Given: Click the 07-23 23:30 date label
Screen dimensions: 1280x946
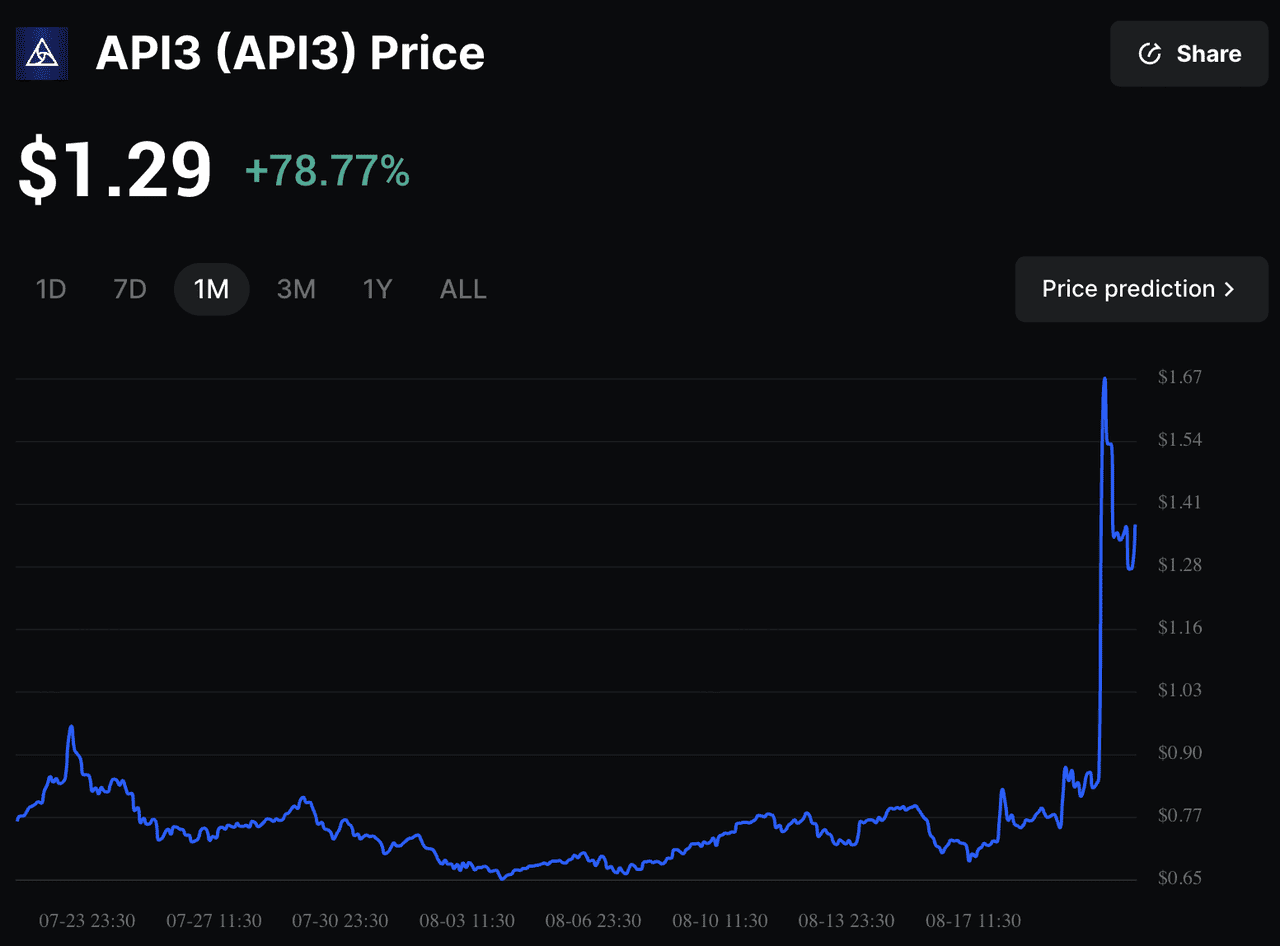Looking at the screenshot, I should pyautogui.click(x=87, y=921).
